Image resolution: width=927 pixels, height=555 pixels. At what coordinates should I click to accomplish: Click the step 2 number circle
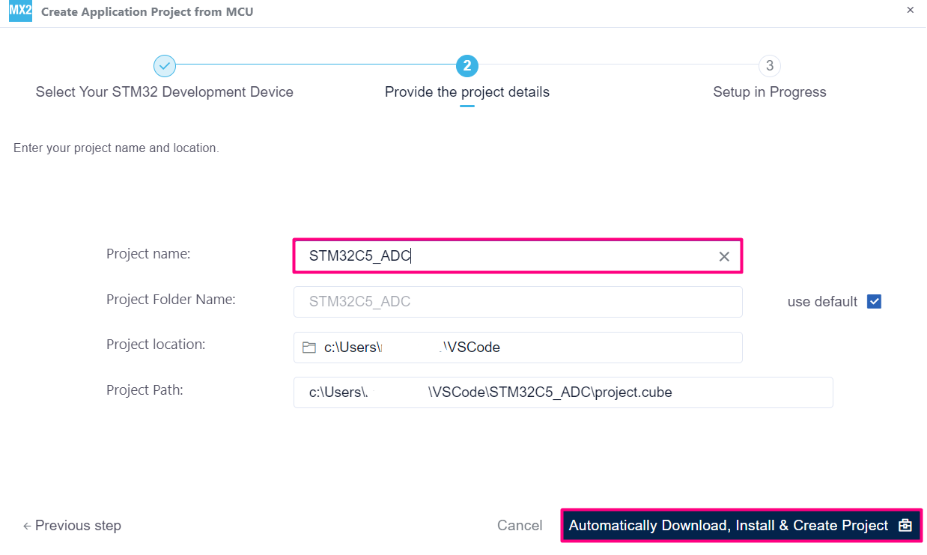(467, 66)
